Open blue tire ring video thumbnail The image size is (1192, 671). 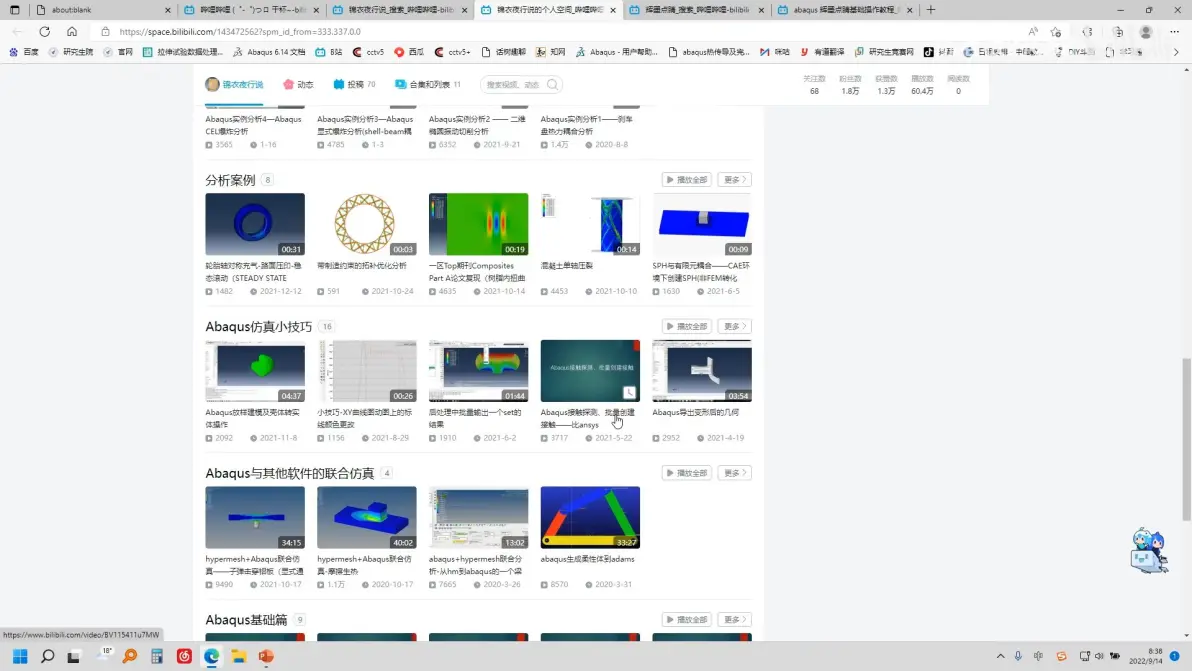click(x=255, y=224)
